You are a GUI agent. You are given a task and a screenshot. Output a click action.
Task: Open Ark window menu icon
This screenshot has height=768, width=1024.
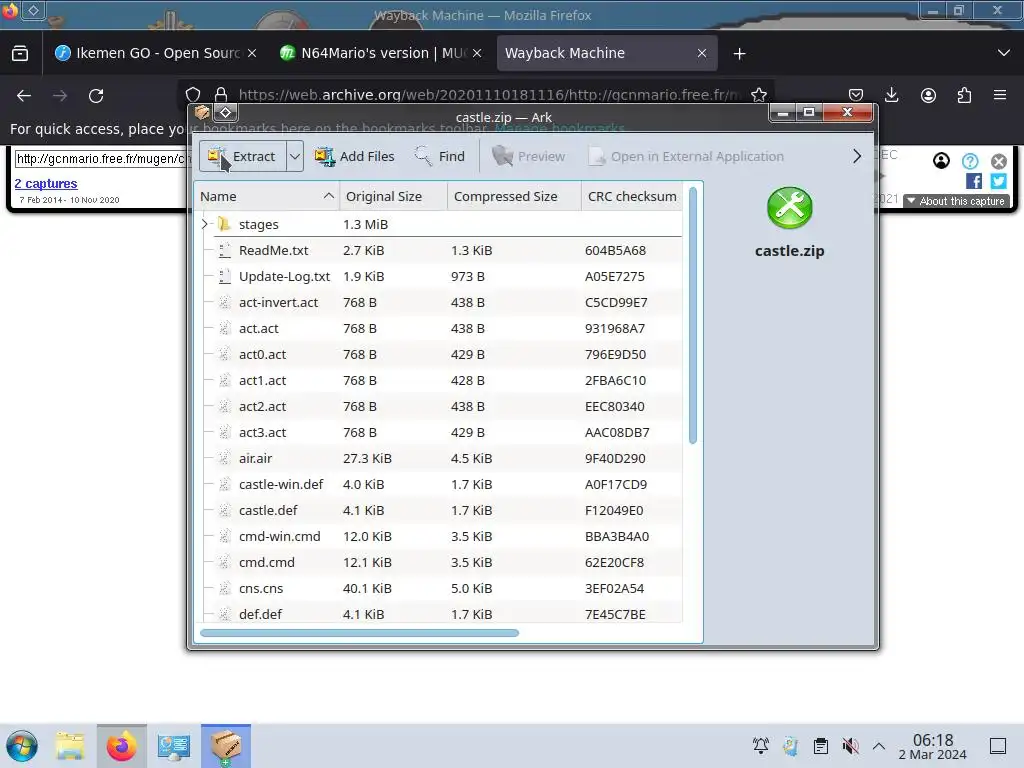[202, 112]
